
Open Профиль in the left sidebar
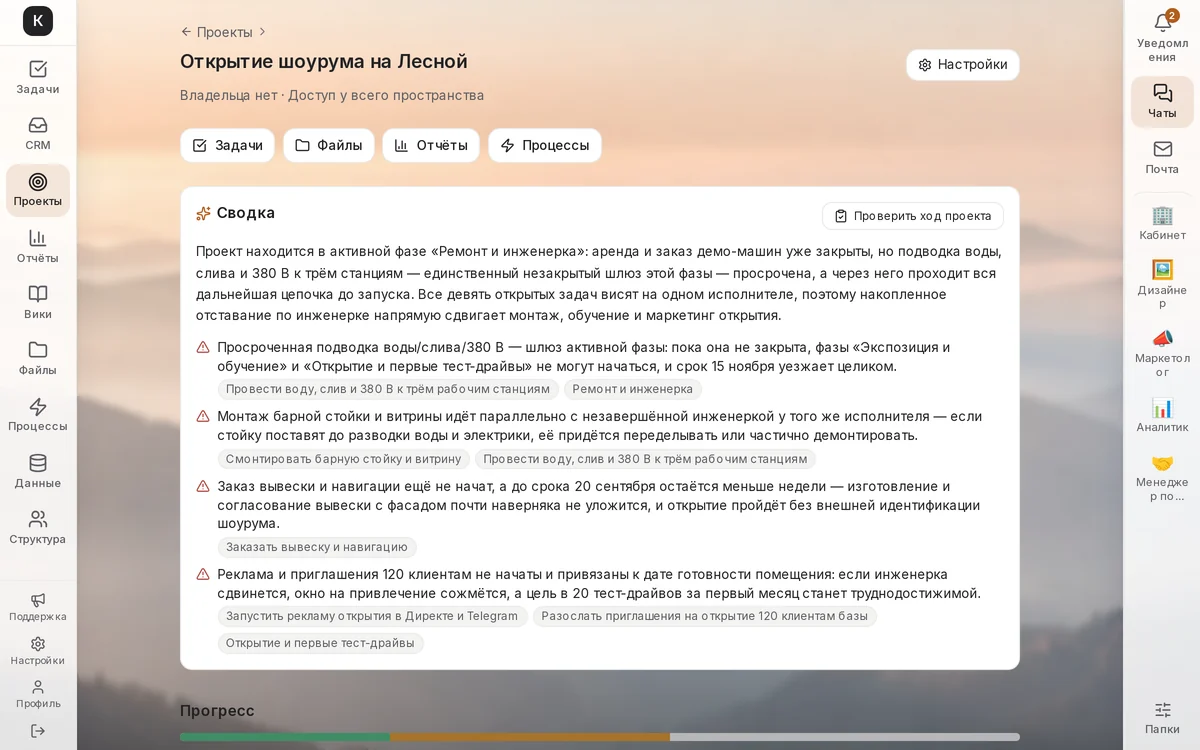point(38,694)
